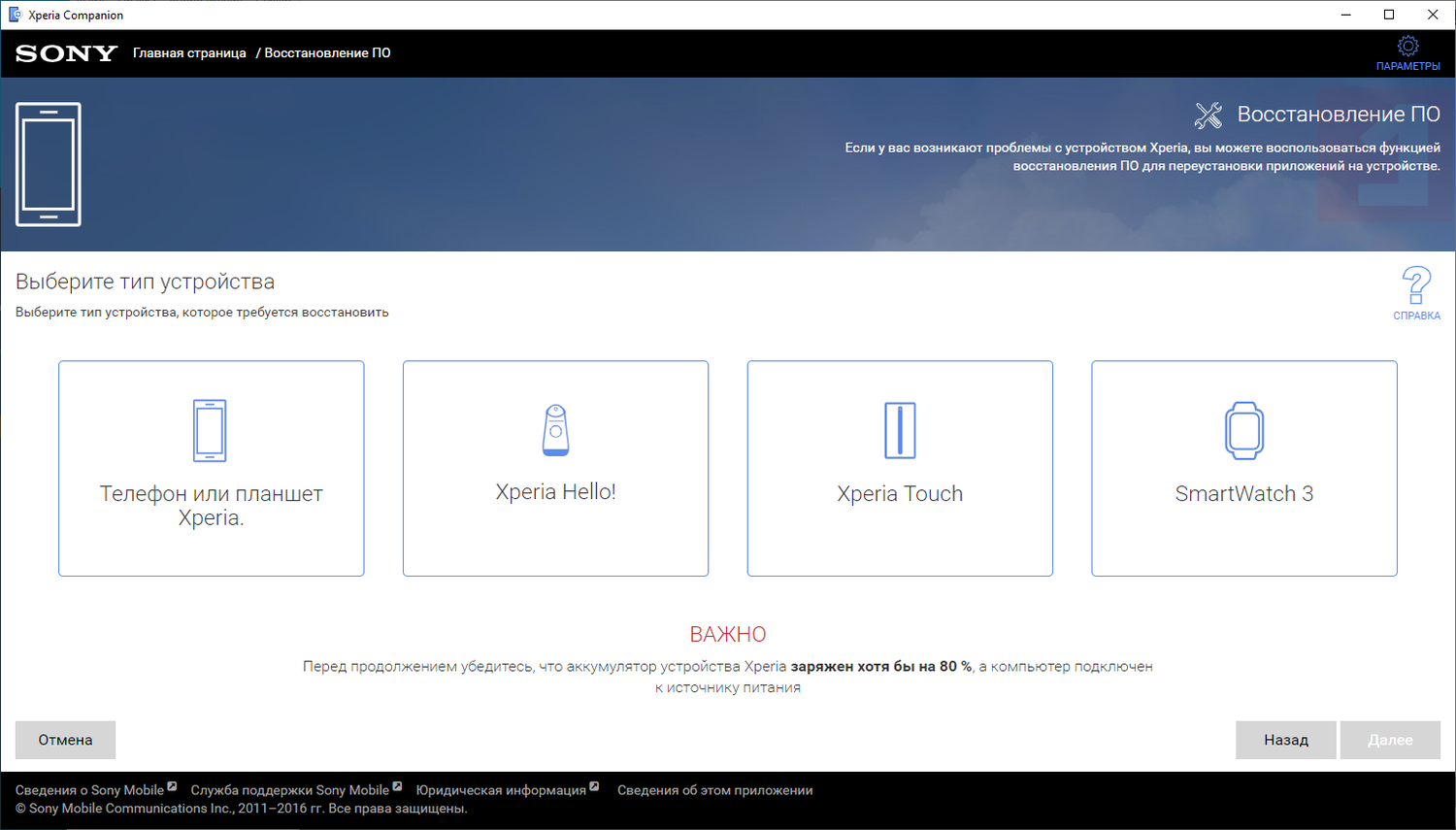Click the SmartWatch 3 card label
This screenshot has height=830, width=1456.
(1244, 494)
